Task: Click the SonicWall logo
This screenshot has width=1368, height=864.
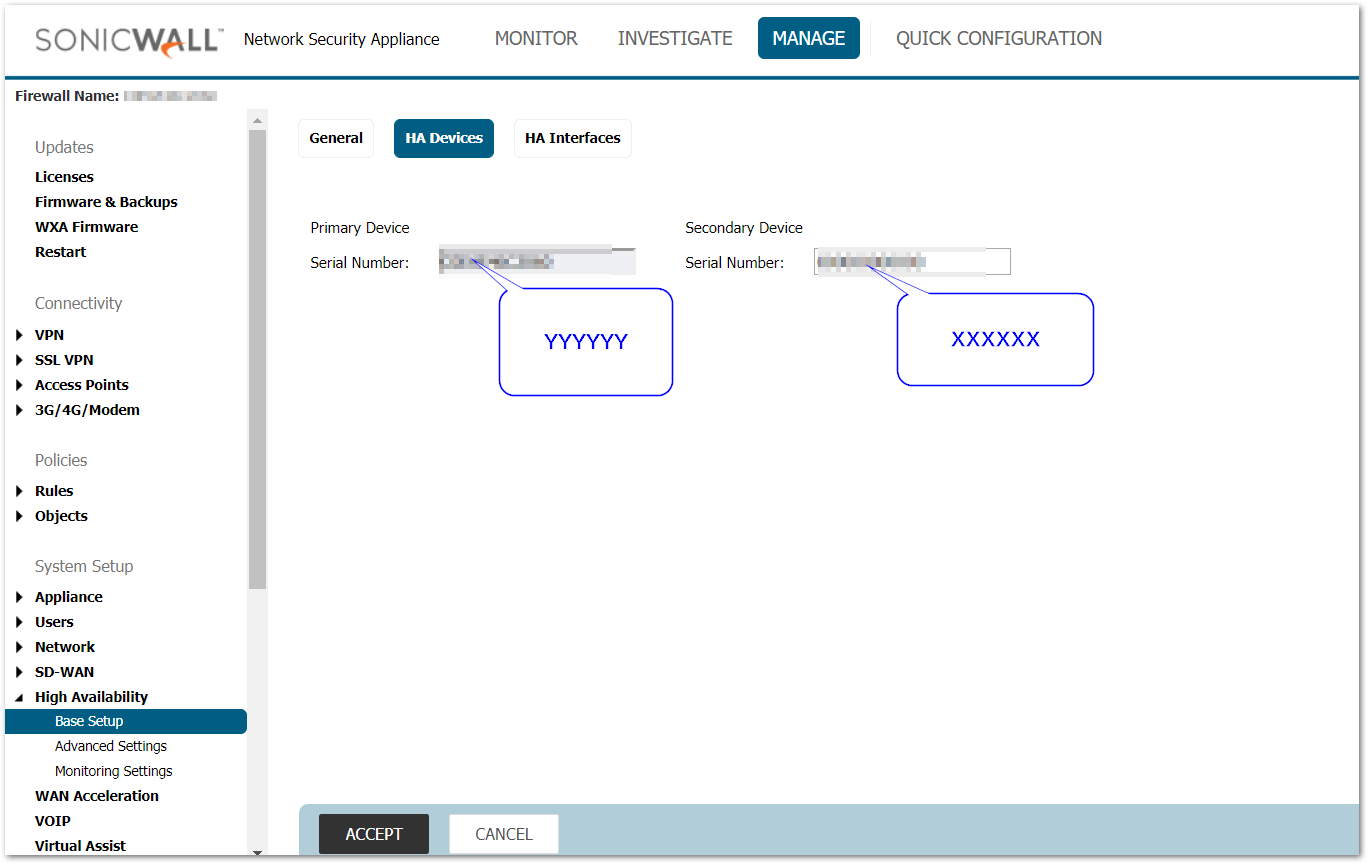Action: (x=128, y=40)
